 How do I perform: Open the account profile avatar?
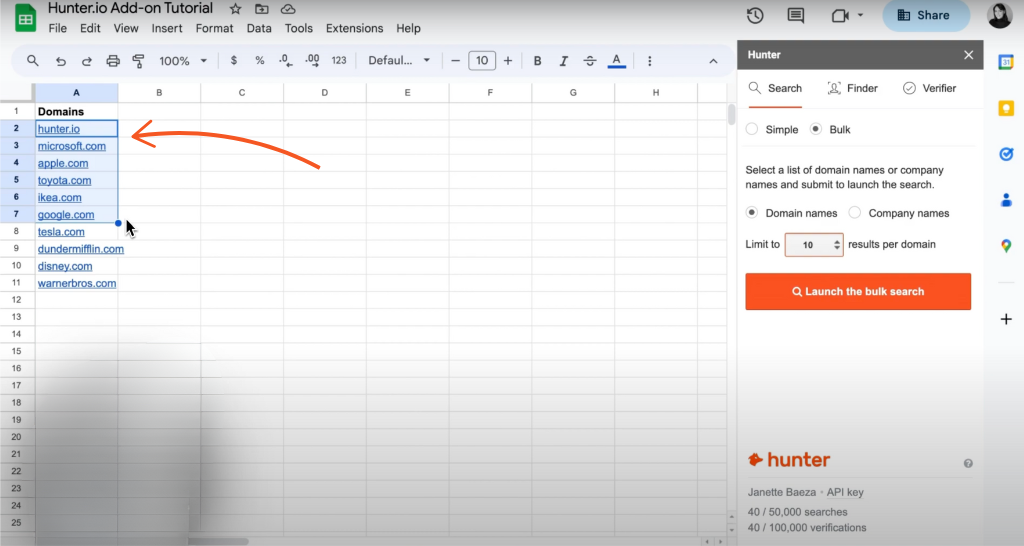1000,16
